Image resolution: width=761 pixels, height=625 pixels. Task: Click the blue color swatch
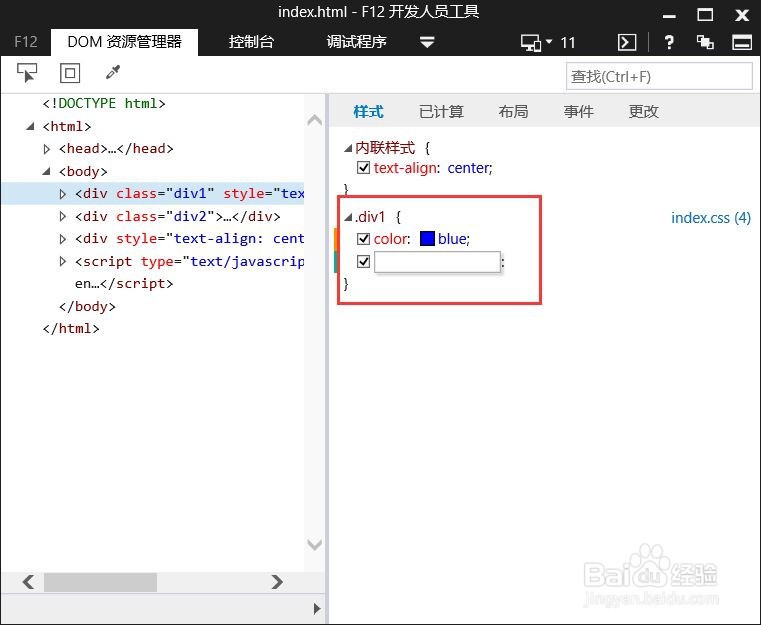click(427, 239)
